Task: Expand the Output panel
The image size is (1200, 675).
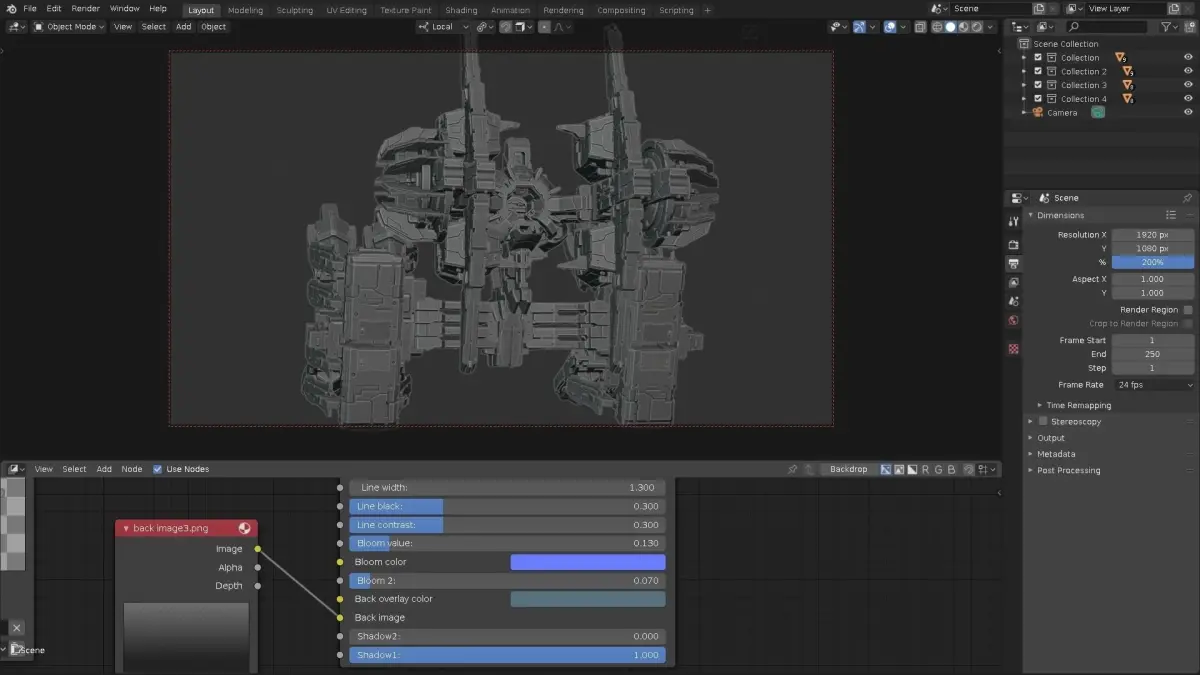Action: click(x=1050, y=438)
